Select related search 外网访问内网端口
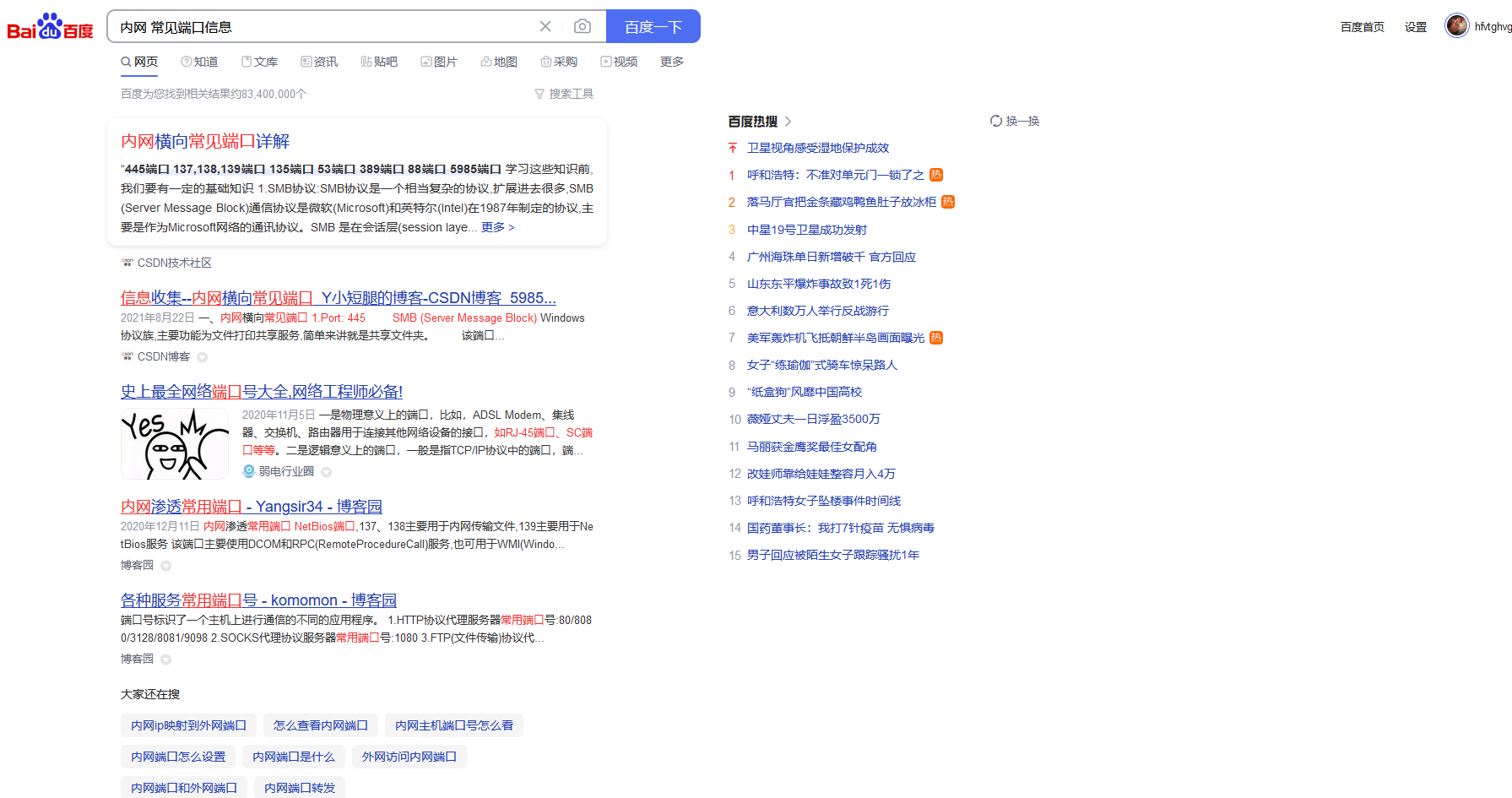Screen dimensions: 1512x798 click(x=409, y=757)
